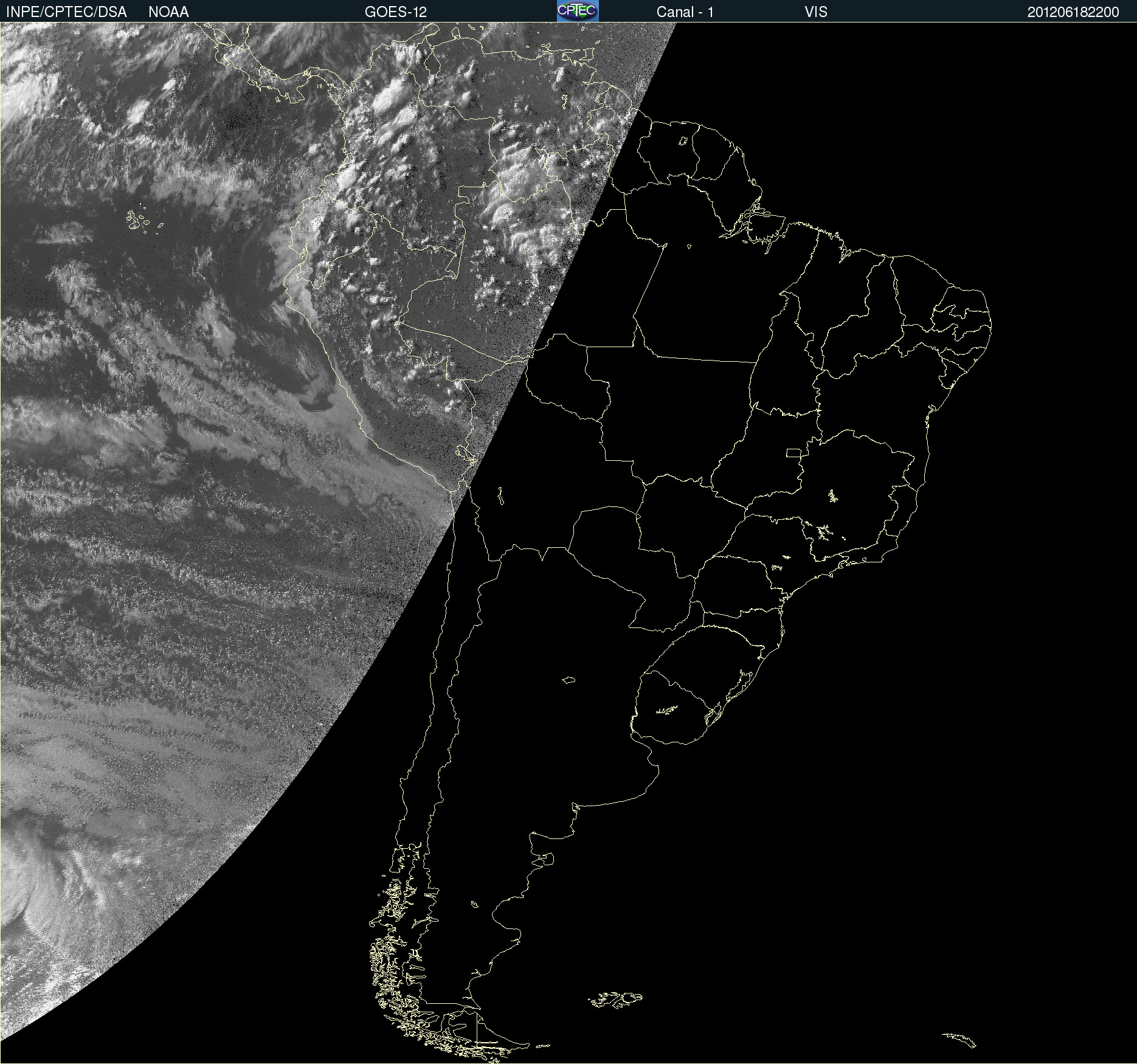Click the VIS channel label
This screenshot has height=1064, width=1137.
click(x=816, y=12)
